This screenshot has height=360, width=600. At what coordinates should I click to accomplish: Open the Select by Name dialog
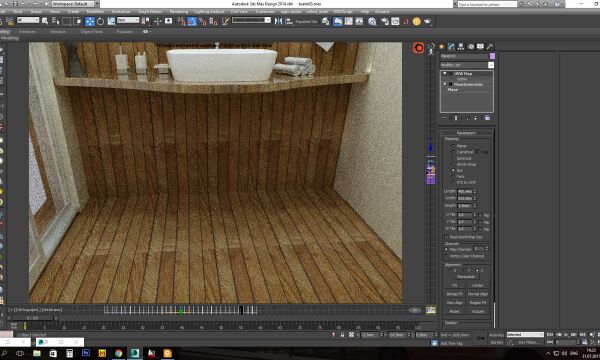pos(55,21)
